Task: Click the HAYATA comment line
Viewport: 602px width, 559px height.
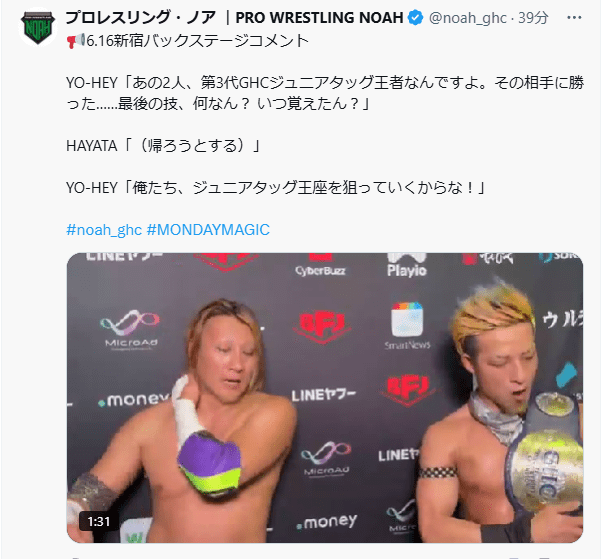Action: click(x=164, y=146)
